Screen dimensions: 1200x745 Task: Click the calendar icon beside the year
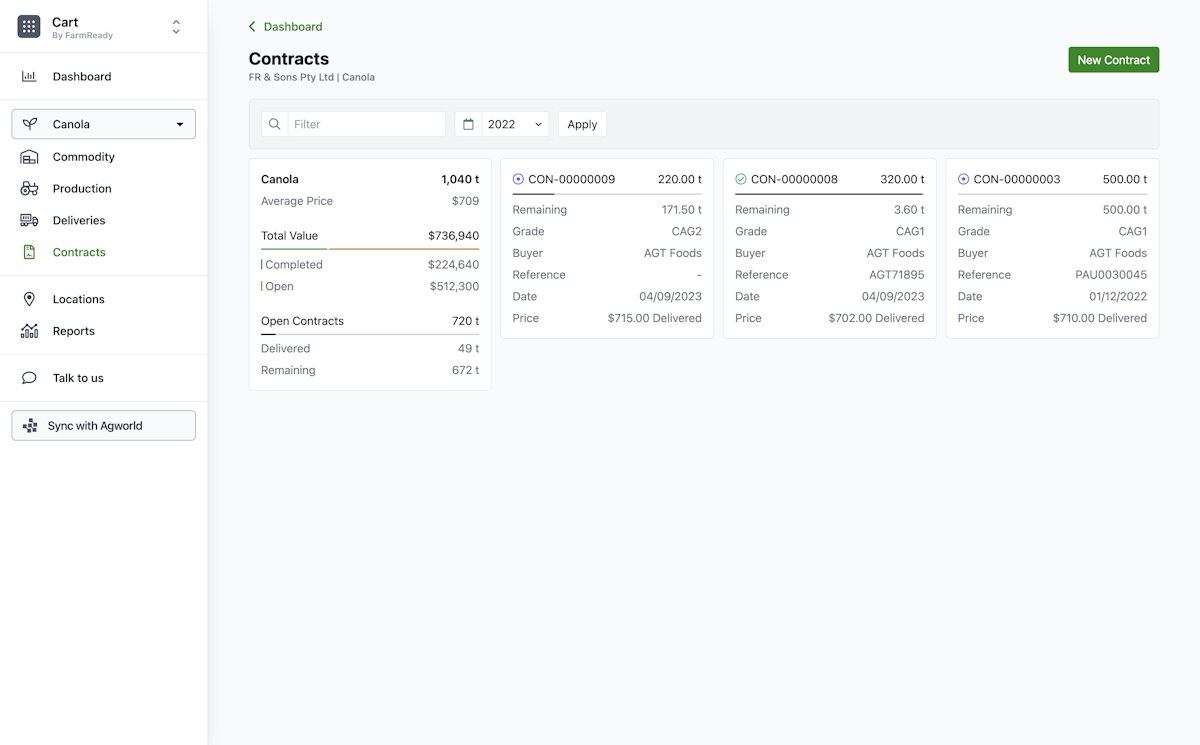(468, 124)
